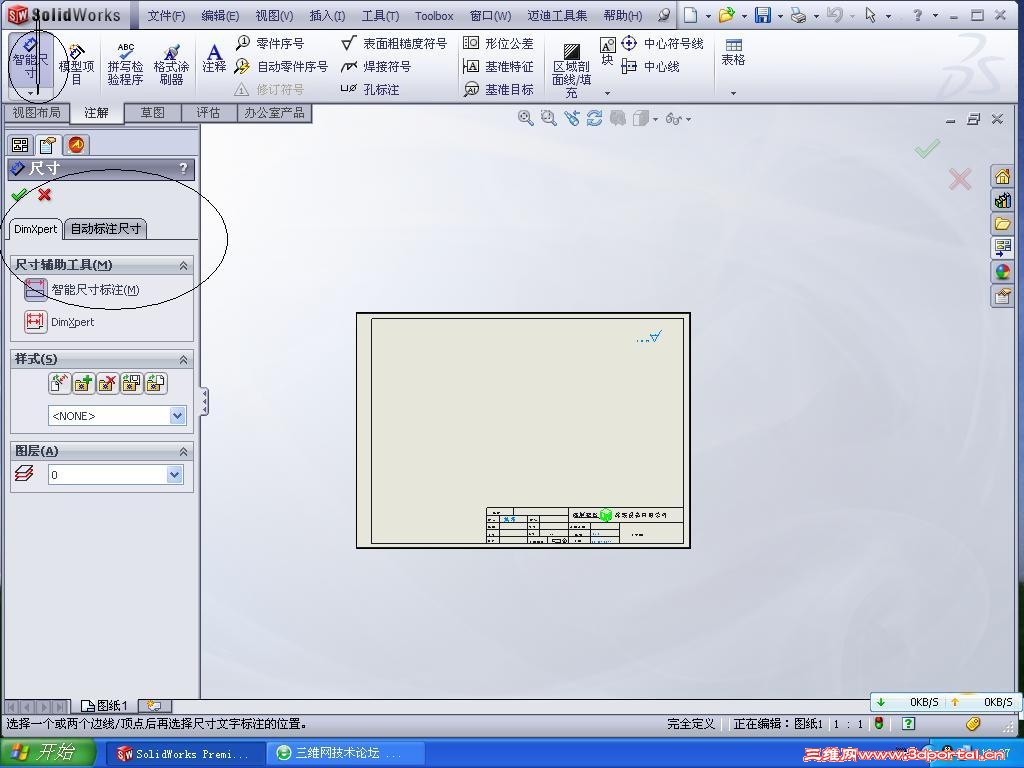This screenshot has width=1024, height=768.
Task: Click the add sheet tab icon
Action: [155, 706]
